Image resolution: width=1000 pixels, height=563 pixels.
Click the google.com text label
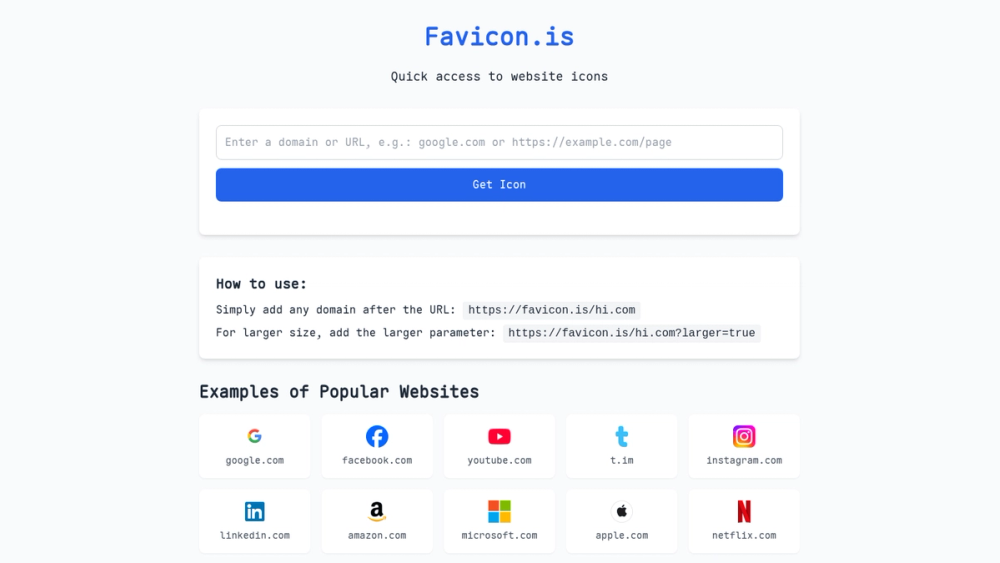click(x=254, y=460)
